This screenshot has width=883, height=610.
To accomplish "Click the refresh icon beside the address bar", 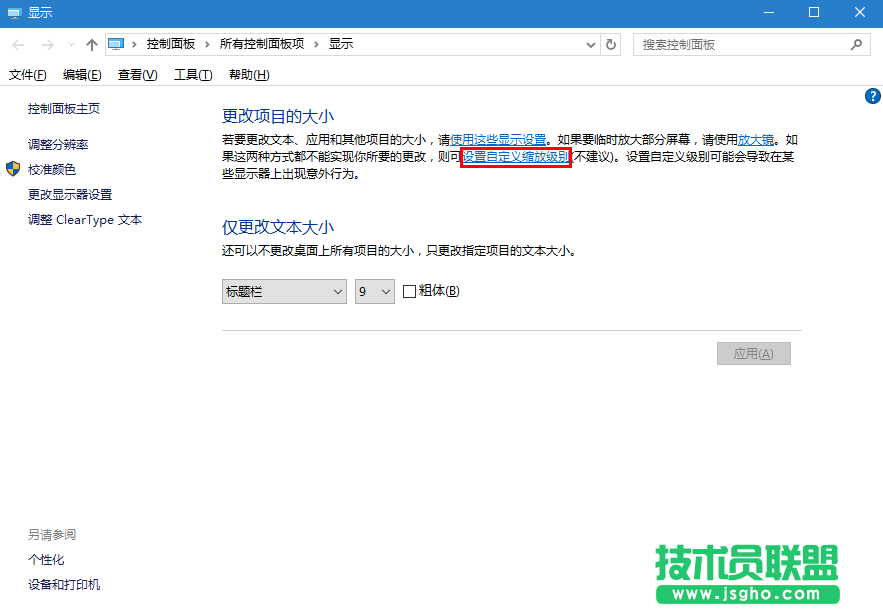I will point(611,44).
